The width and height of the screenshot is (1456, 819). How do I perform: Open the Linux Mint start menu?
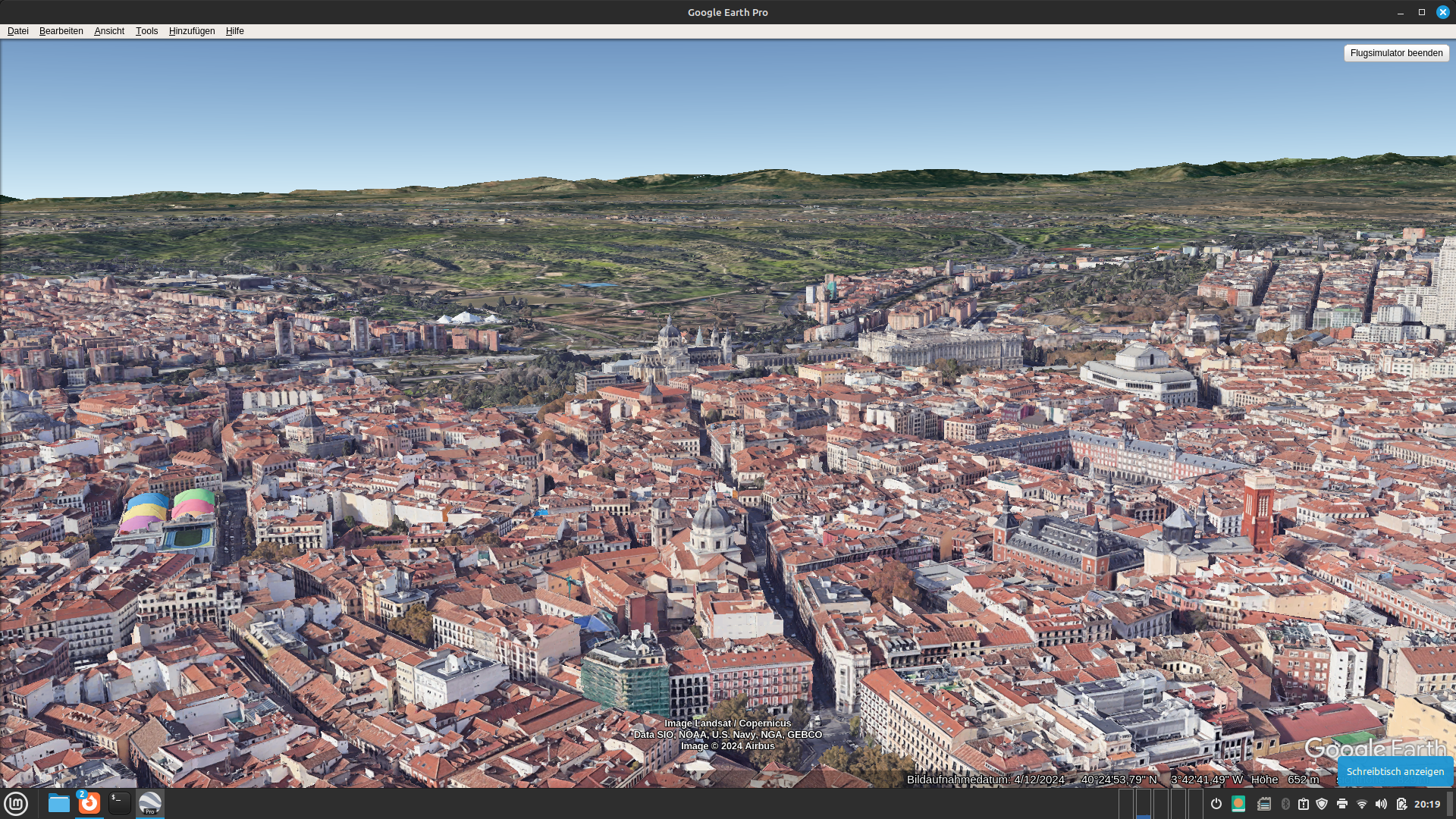(x=16, y=803)
